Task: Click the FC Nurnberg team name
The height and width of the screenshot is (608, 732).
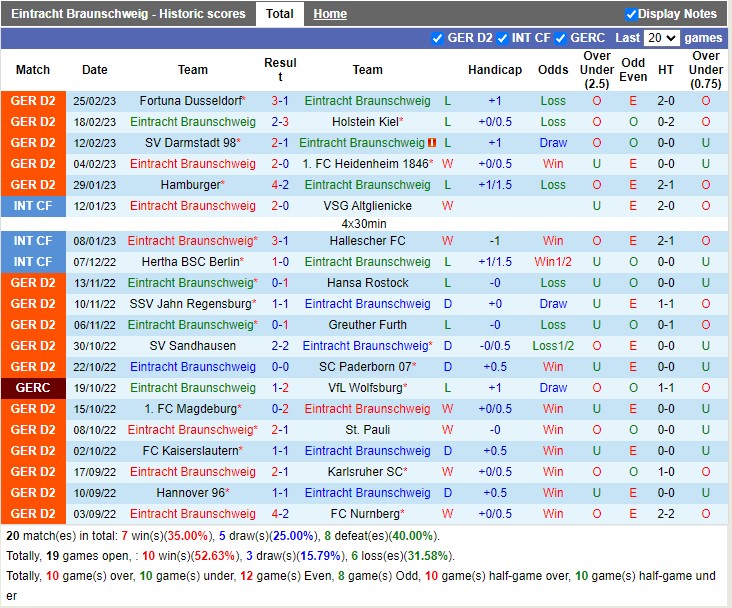Action: (365, 514)
